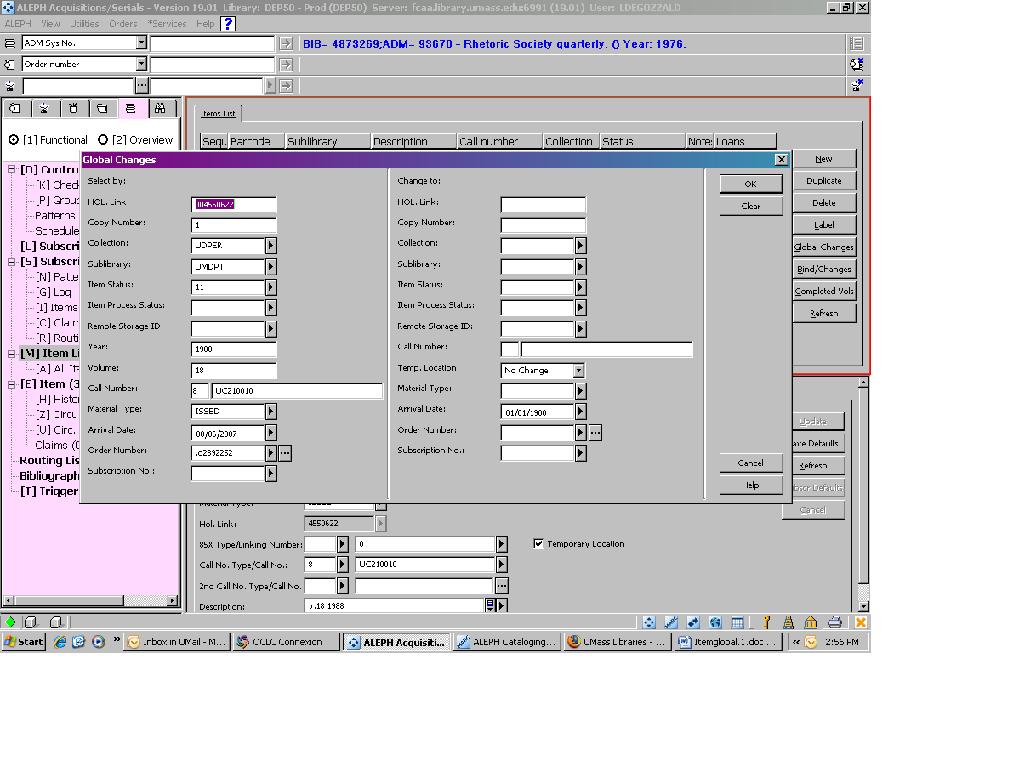Screen dimensions: 1024x768
Task: Click the go arrow next to ADM Sys No. field
Action: 286,43
